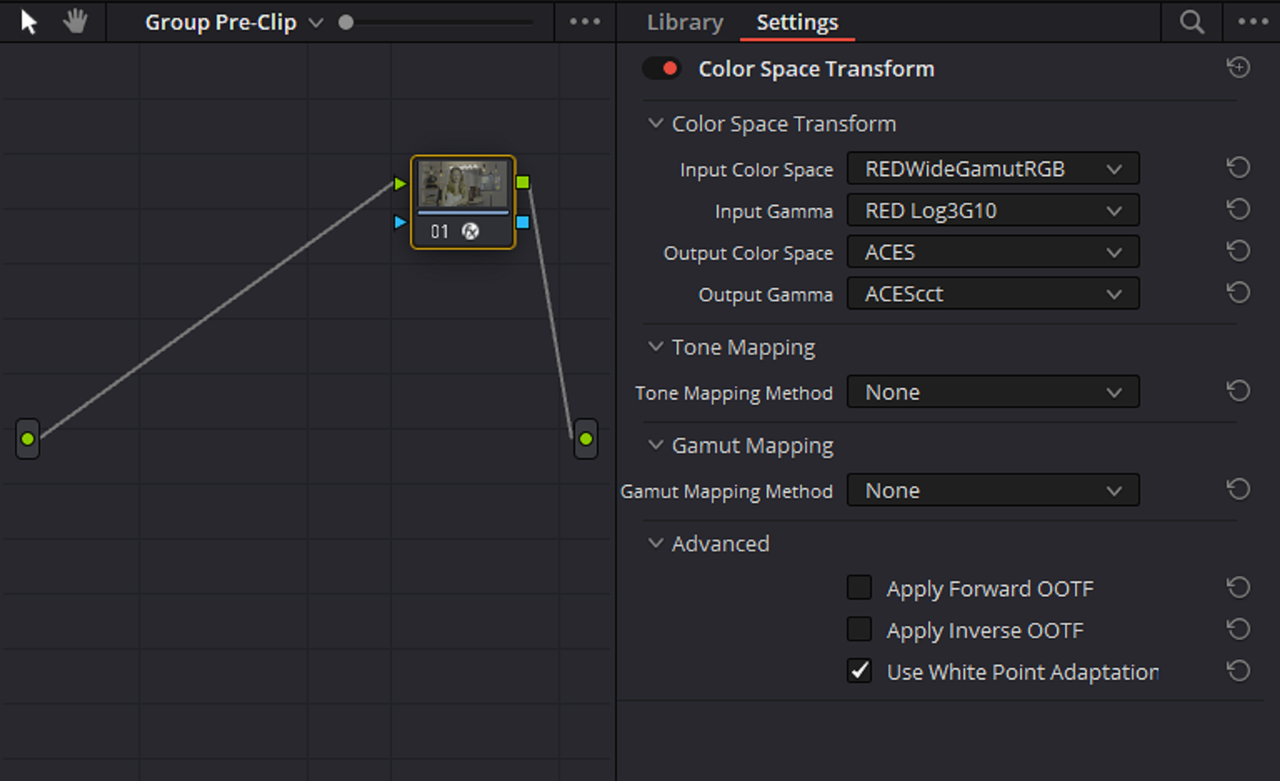Select the hand pan tool
Screen dimensions: 1280x781
(75, 22)
